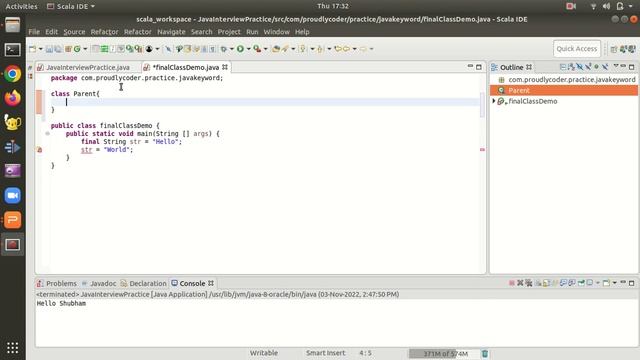Toggle Mark Occurrences in main toolbar
This screenshot has height=360, width=640.
(187, 49)
